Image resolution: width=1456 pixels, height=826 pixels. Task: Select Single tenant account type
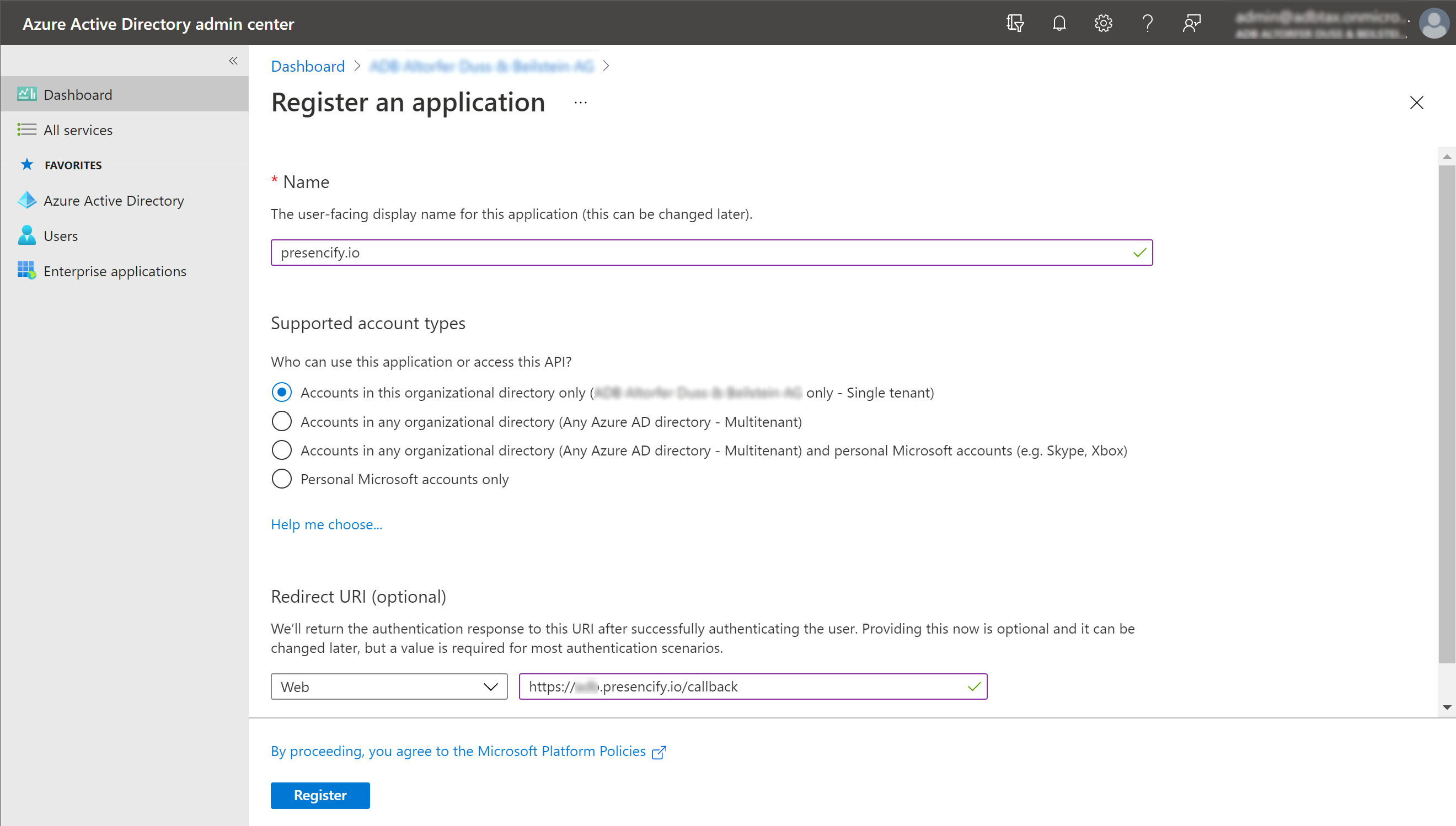tap(281, 393)
